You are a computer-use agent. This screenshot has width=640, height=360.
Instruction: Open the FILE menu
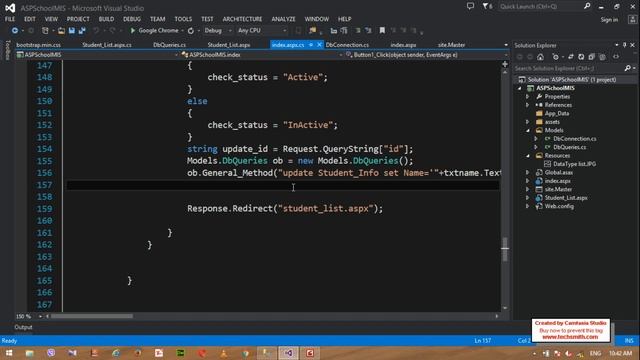pos(10,19)
